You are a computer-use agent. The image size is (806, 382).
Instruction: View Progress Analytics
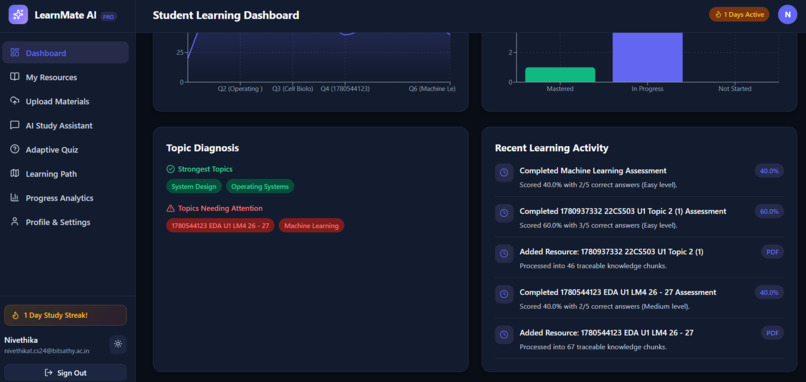65,197
